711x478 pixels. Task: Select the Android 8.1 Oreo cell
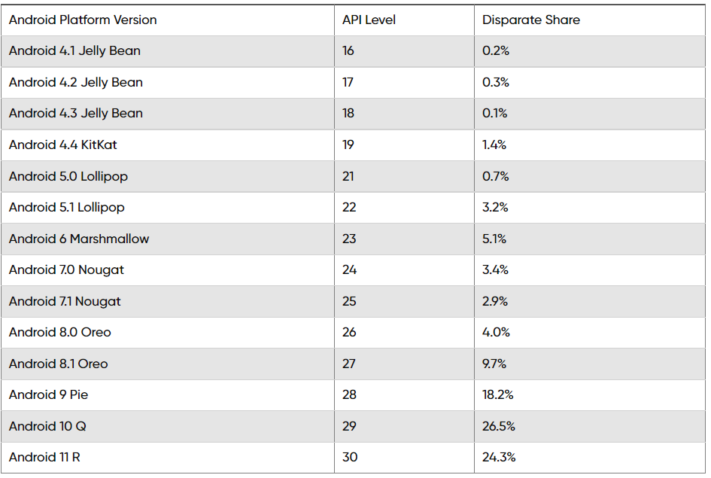(168, 364)
